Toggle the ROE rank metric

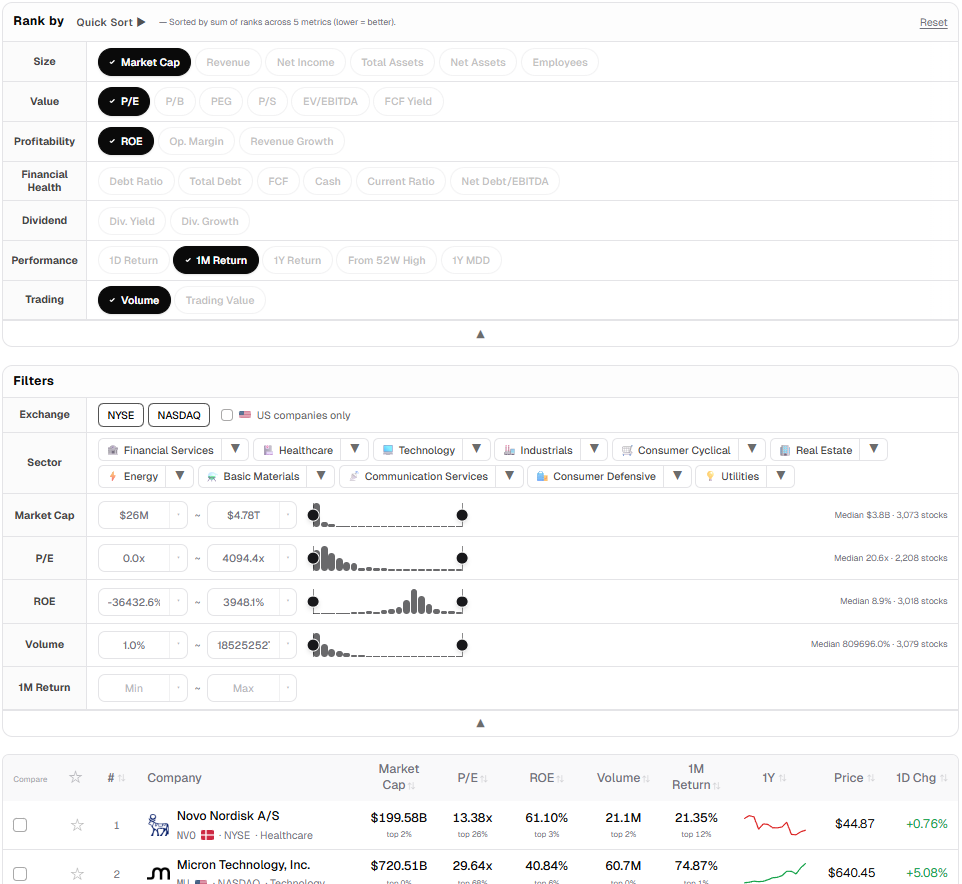126,141
